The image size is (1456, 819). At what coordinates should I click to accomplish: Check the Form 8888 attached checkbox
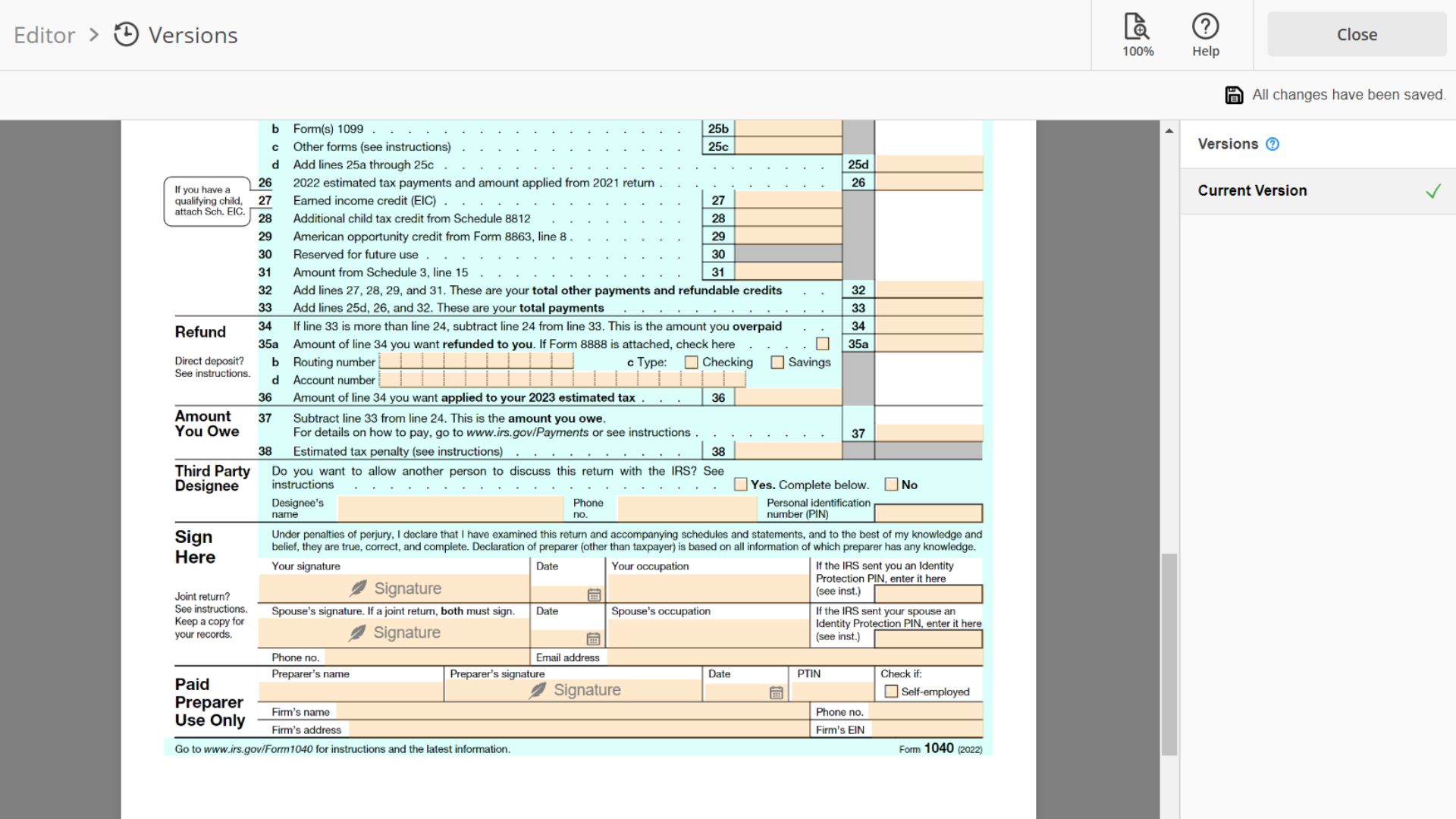(x=823, y=344)
